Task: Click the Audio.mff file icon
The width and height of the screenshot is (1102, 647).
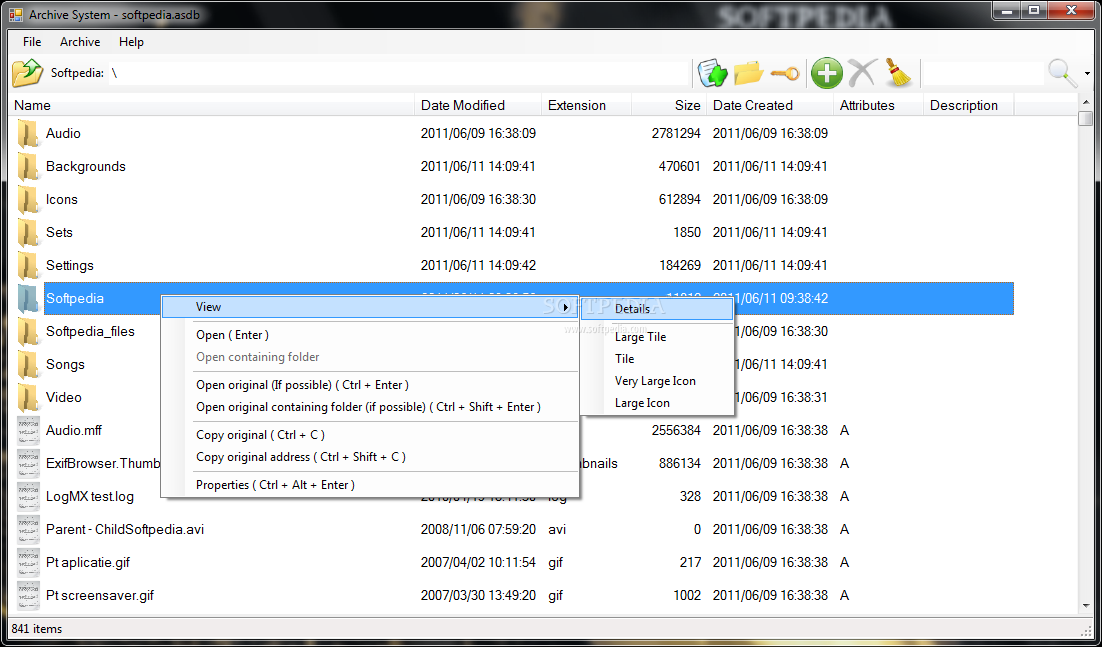Action: coord(28,431)
